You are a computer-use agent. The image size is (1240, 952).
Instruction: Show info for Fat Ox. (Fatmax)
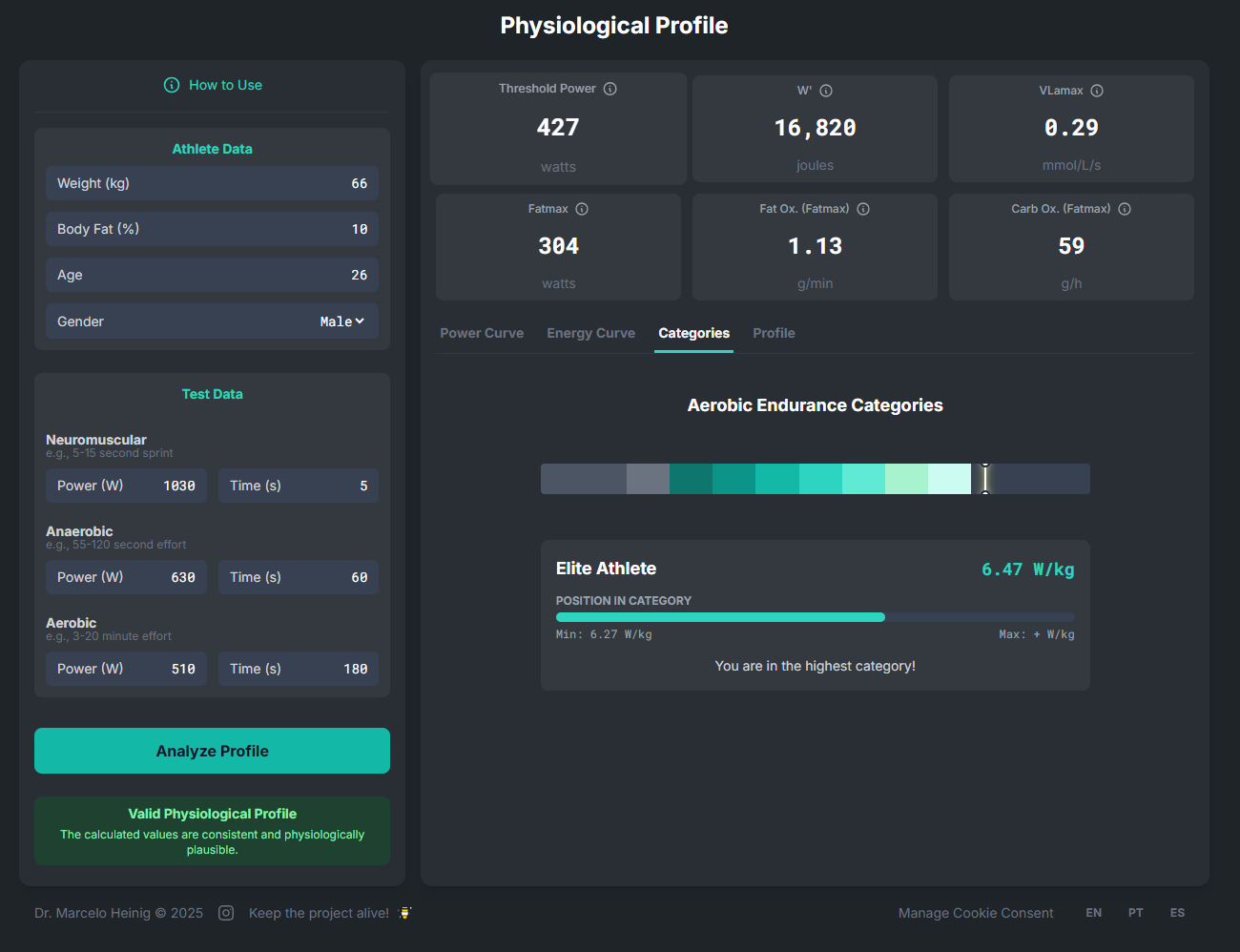(x=863, y=209)
